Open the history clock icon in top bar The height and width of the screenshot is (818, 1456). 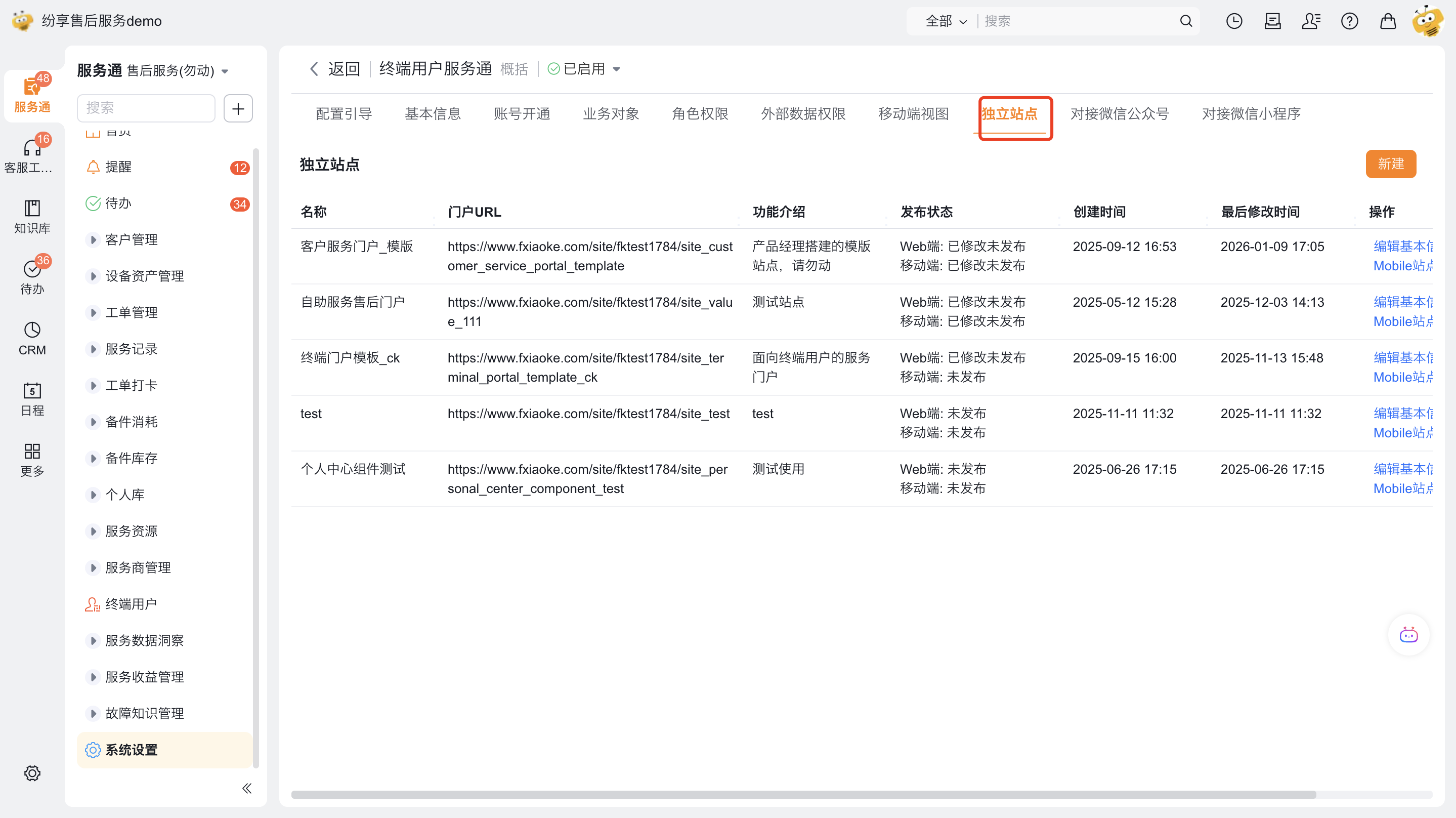(1234, 21)
